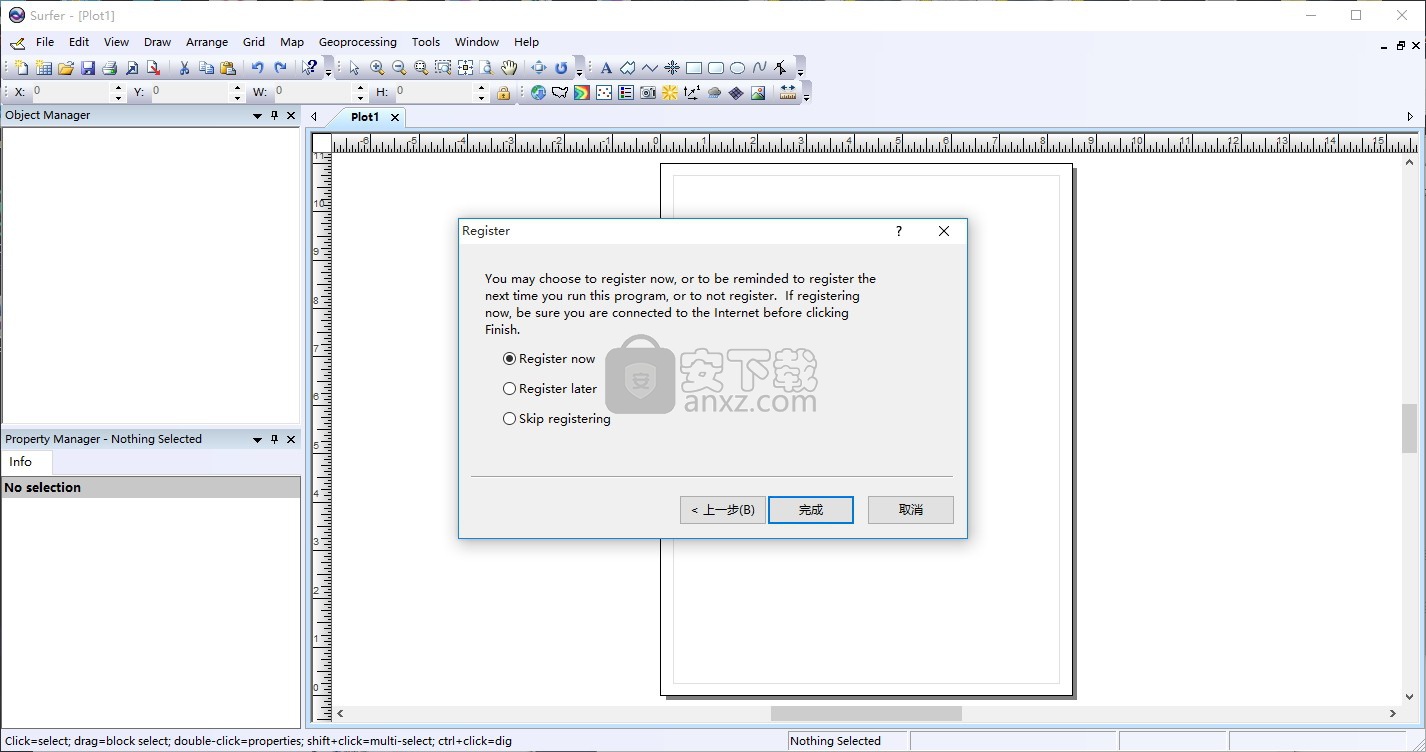The width and height of the screenshot is (1426, 752).
Task: Cut selection with scissors icon
Action: coord(184,68)
